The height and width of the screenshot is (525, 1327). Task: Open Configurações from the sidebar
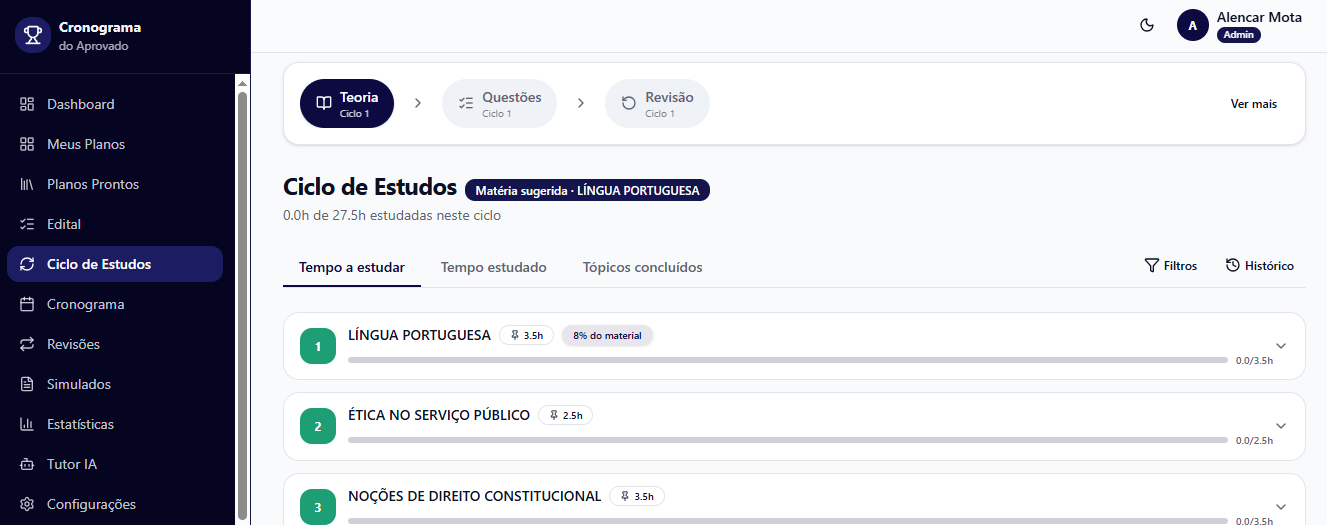tap(115, 504)
